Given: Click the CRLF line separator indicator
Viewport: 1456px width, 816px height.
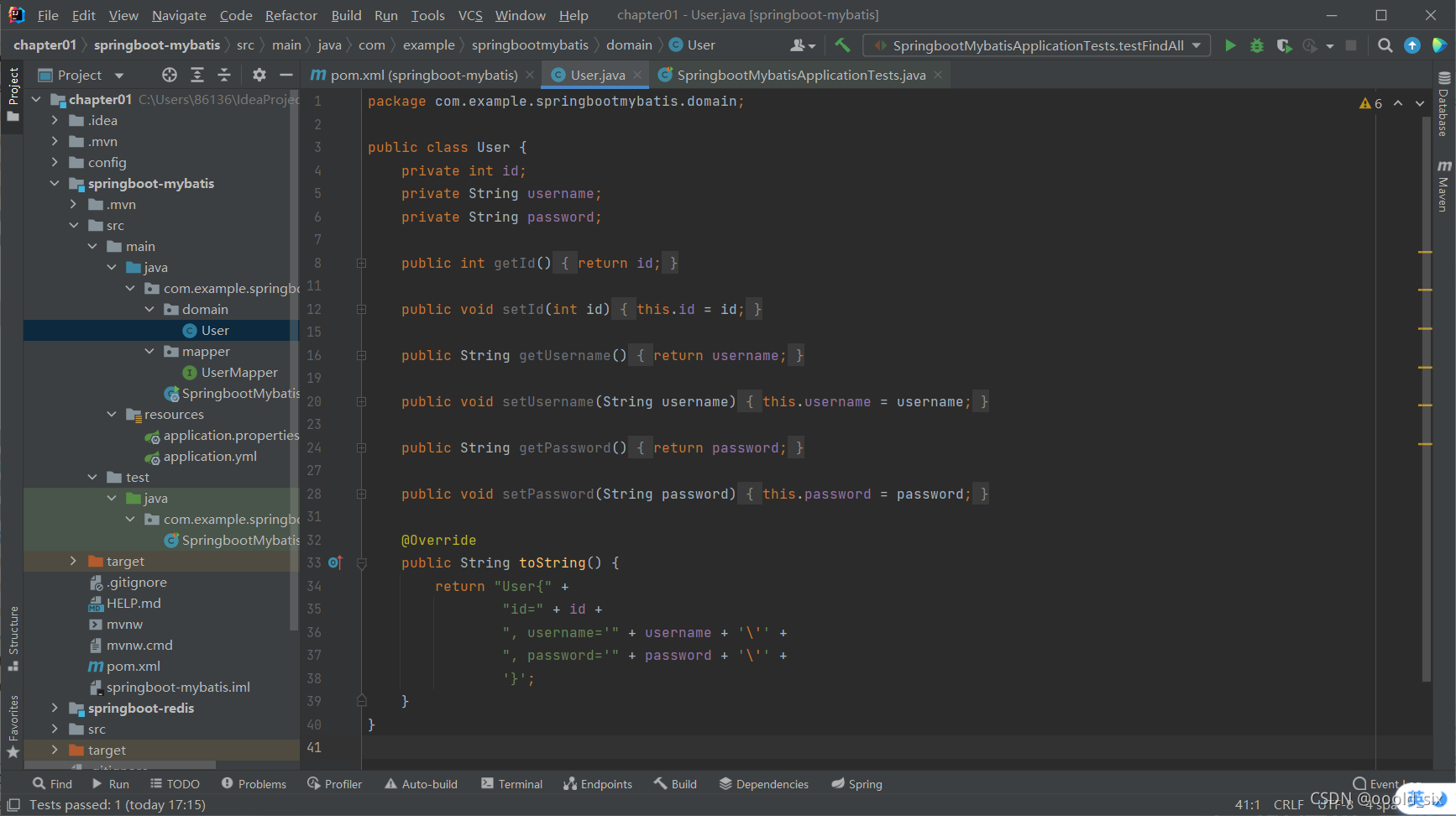Looking at the screenshot, I should tap(1288, 804).
